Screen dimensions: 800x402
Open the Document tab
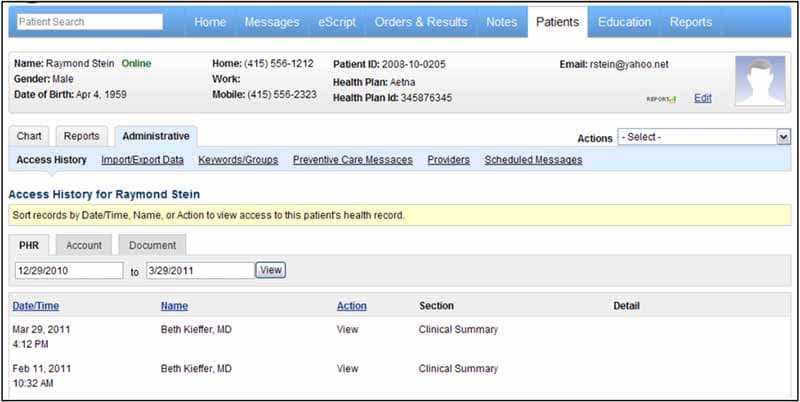152,245
